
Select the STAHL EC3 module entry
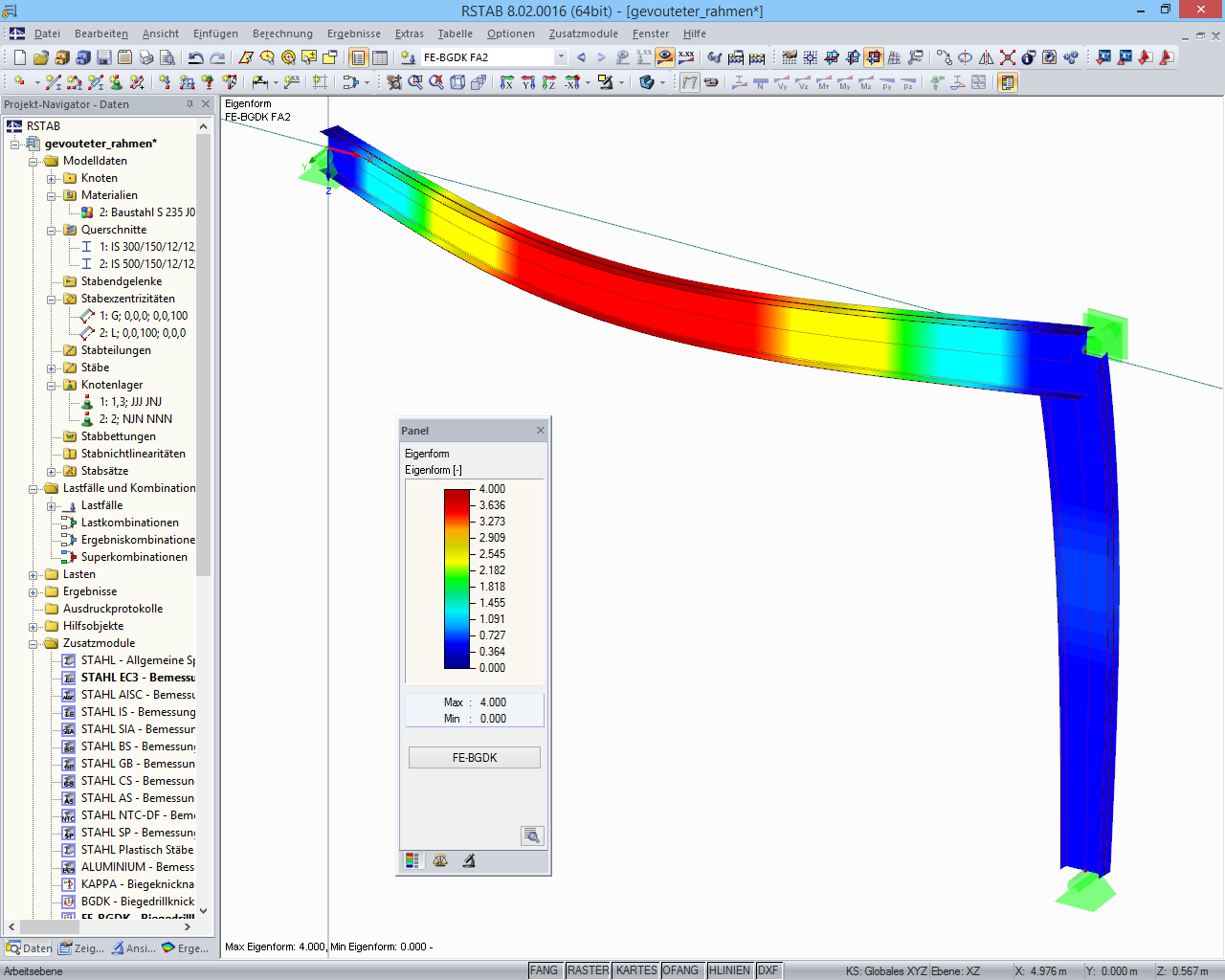pos(128,678)
